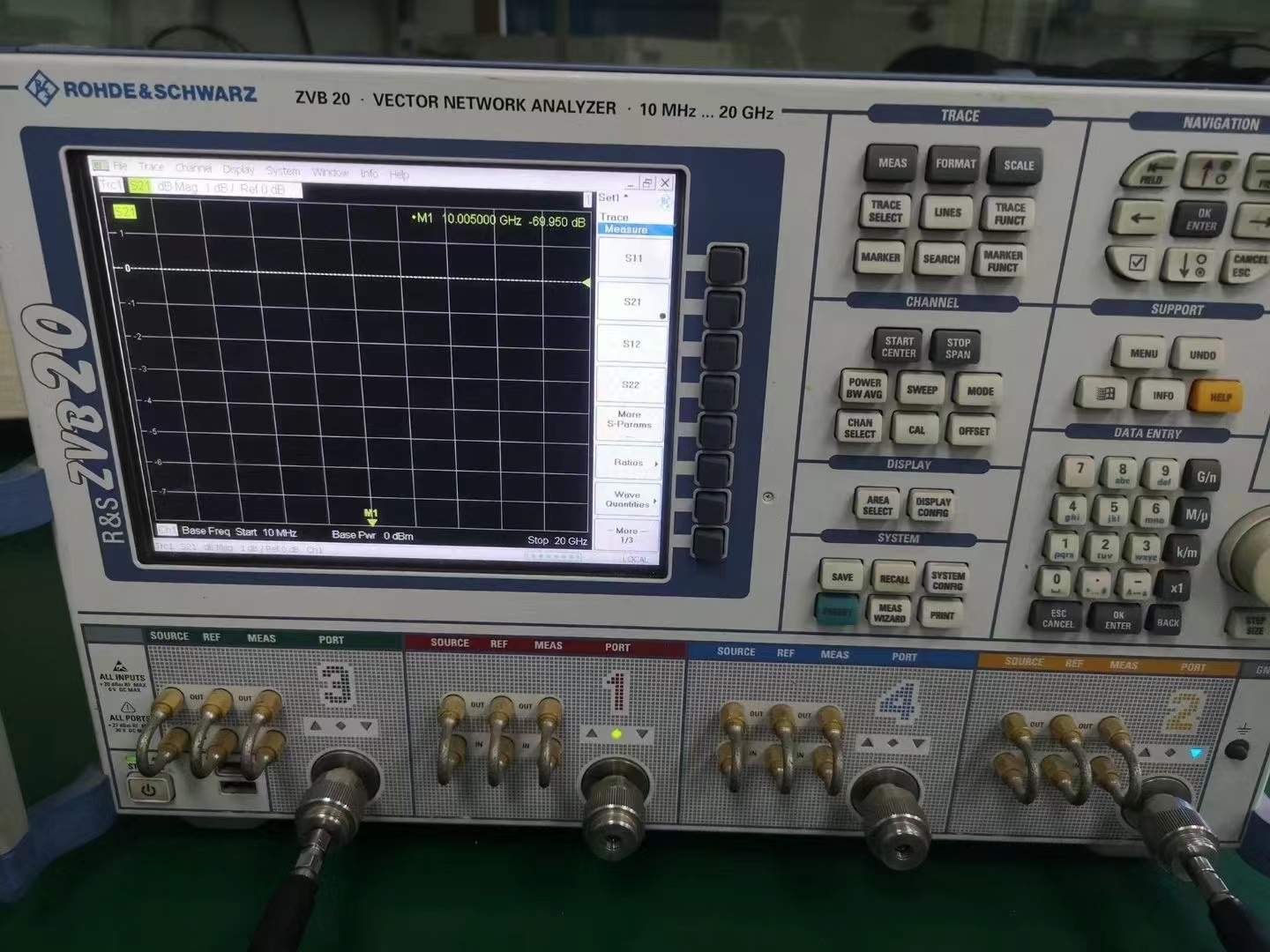The image size is (1270, 952).
Task: Click the Base Pwr 0 dBm value
Action: [372, 535]
